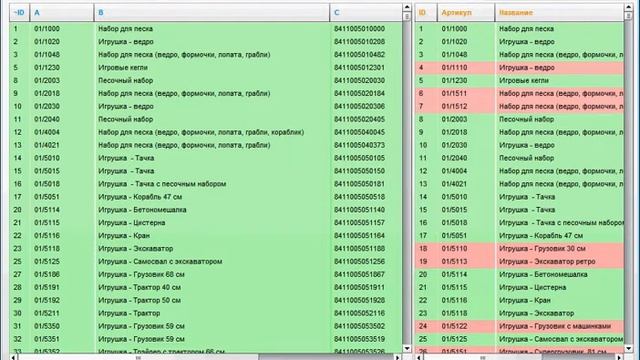Viewport: 640px width, 360px height.
Task: Select right table cell 01/1020
Action: click(x=454, y=42)
